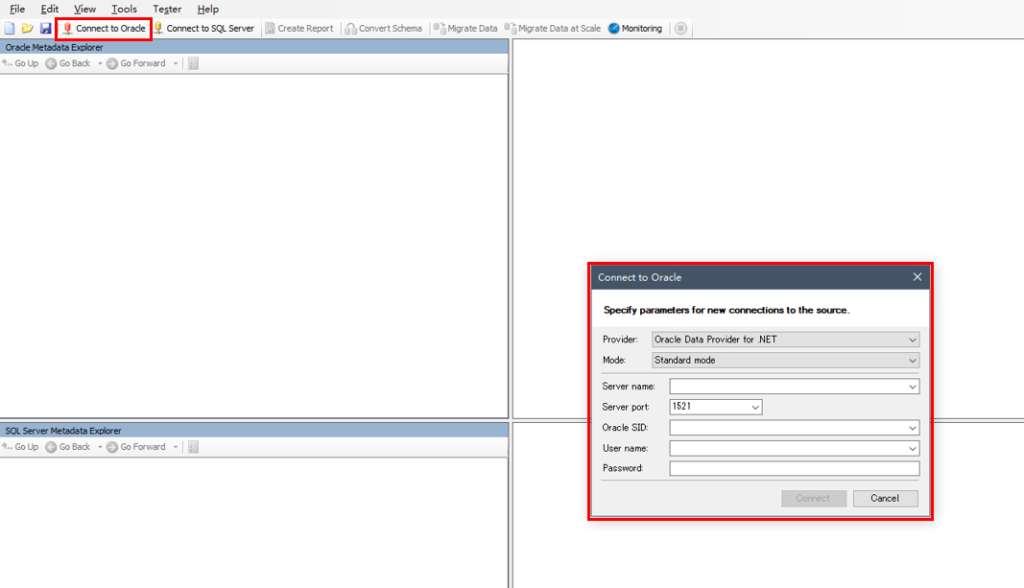
Task: Click the Open Project folder icon
Action: (27, 28)
